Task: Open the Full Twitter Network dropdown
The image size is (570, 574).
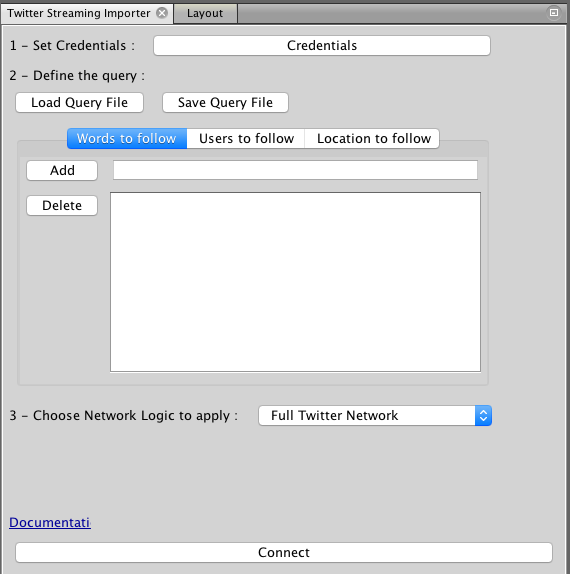Action: pyautogui.click(x=375, y=415)
